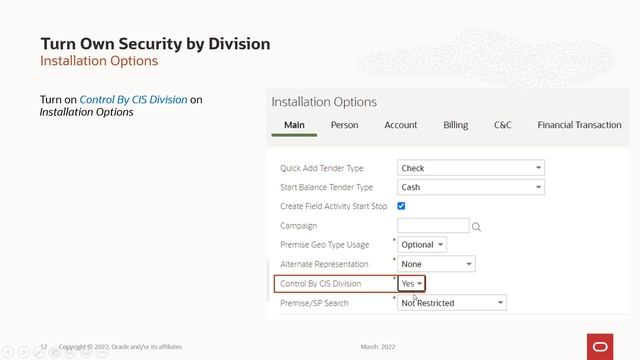640x360 pixels.
Task: Click the Control By CIS Division field label
Action: coord(320,284)
